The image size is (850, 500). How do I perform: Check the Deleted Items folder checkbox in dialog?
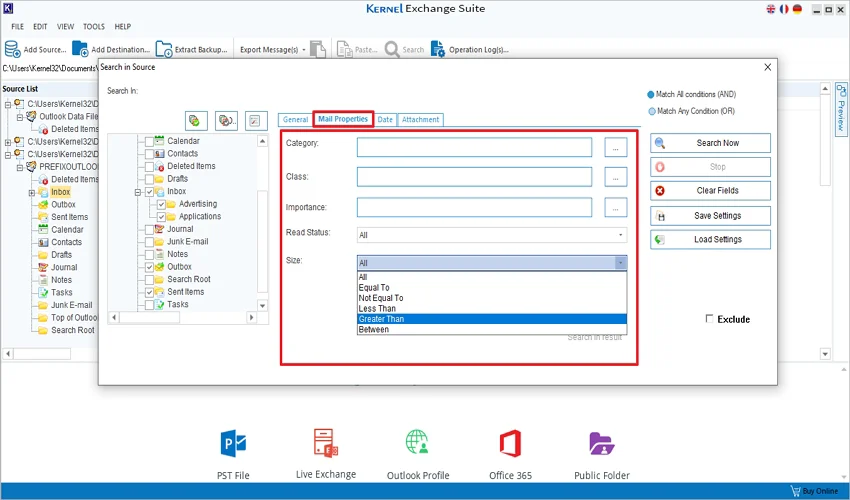click(149, 166)
